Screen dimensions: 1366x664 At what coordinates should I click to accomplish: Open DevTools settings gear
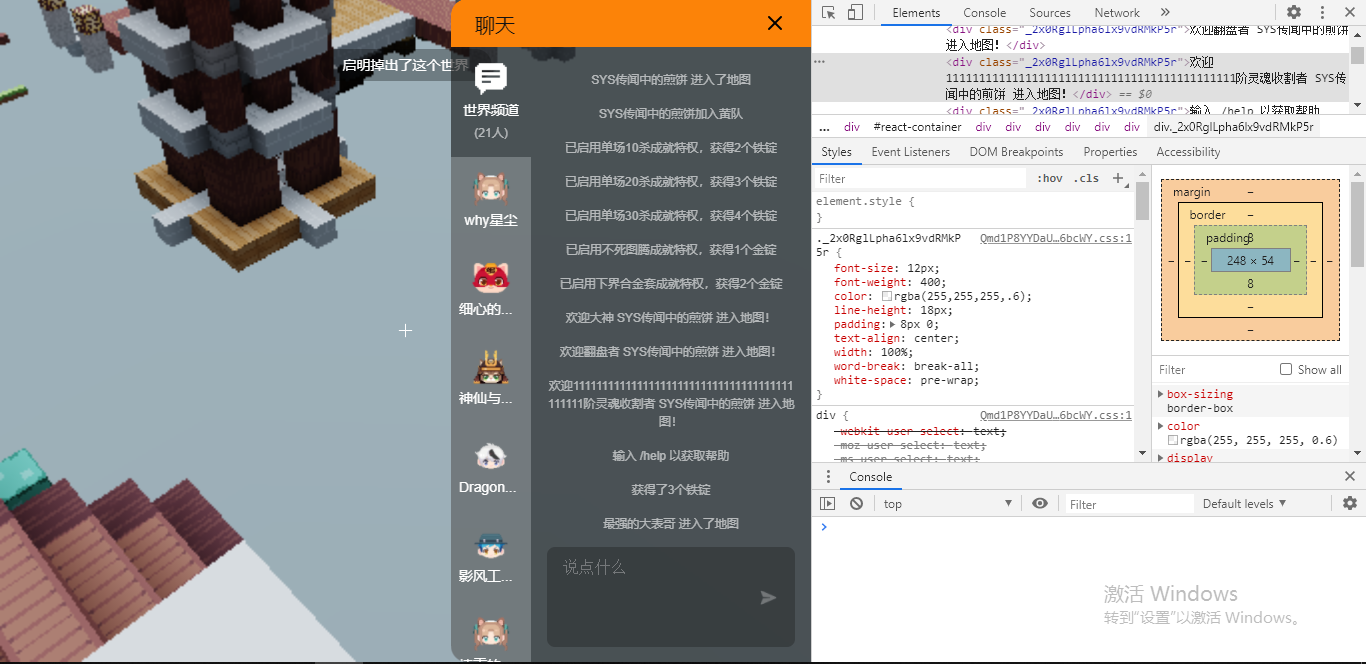(x=1294, y=12)
